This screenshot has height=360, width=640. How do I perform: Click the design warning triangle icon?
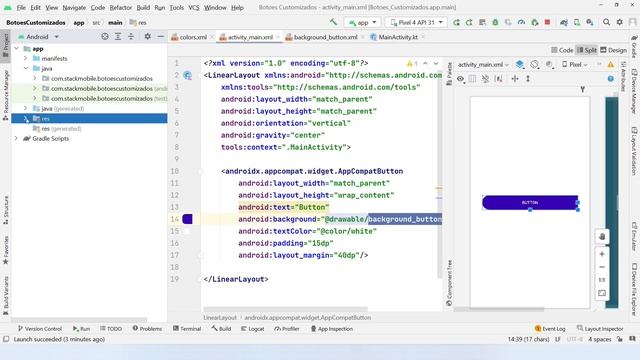click(611, 64)
